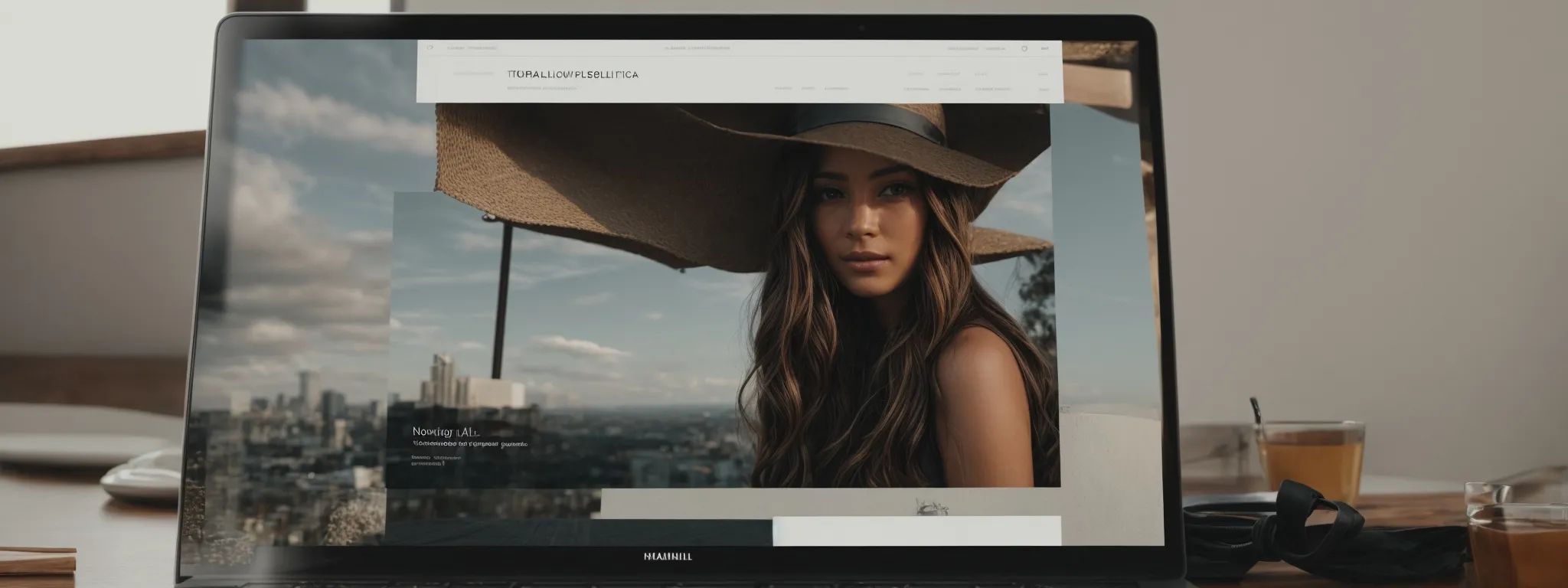Click the white panel at the bottom-right of the page
The height and width of the screenshot is (588, 1568).
point(916,531)
